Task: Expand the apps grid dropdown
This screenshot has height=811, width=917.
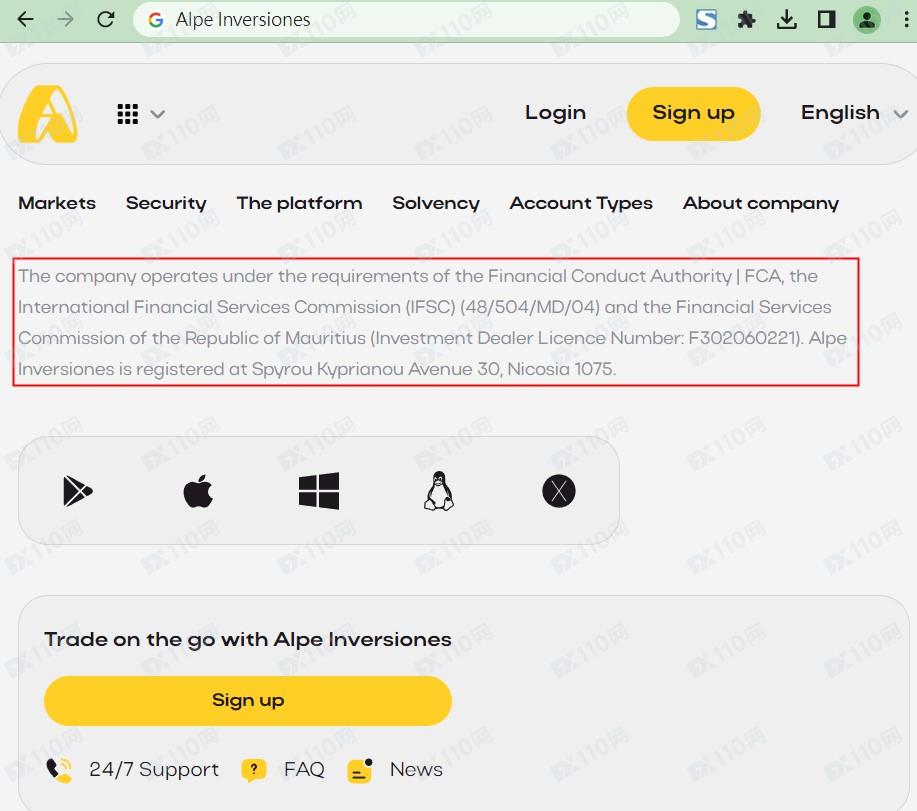Action: 140,114
